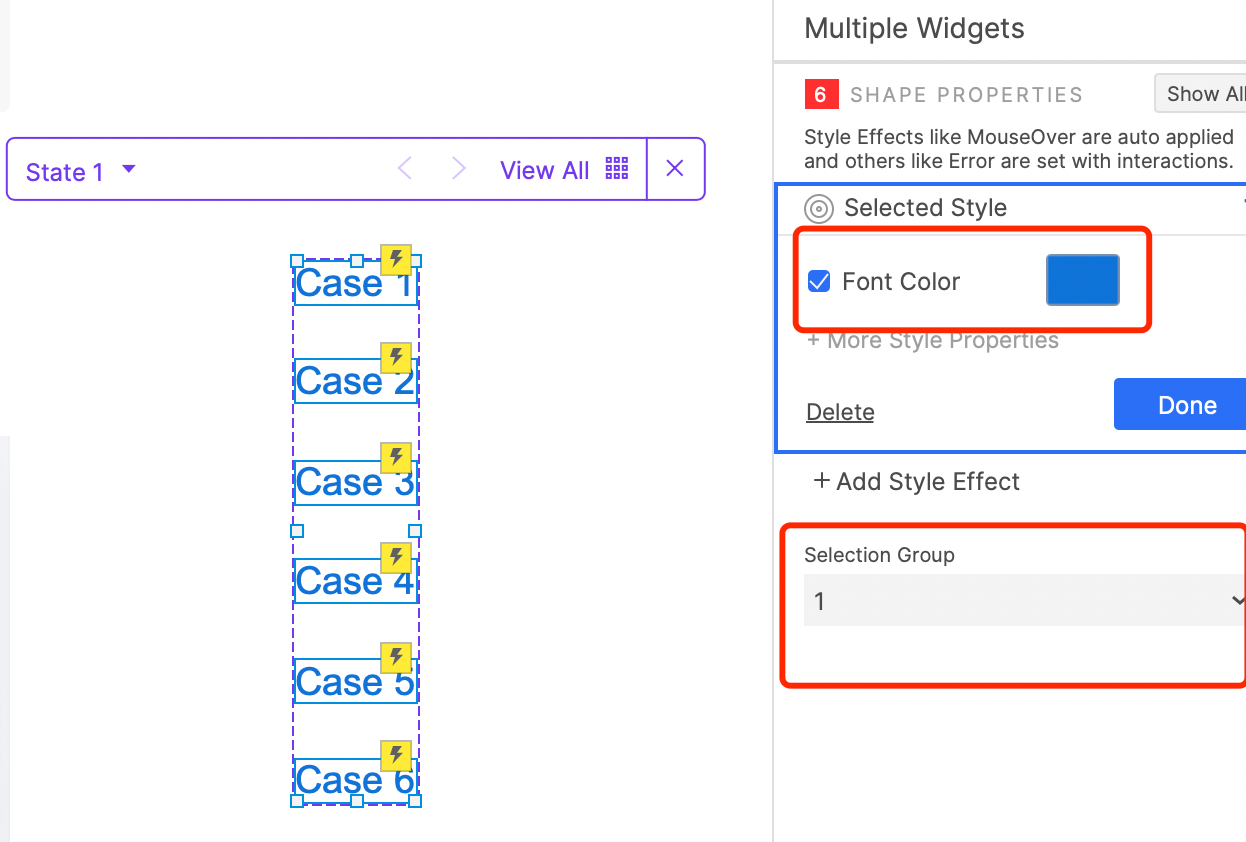Go to the previous dynamic panel state
The height and width of the screenshot is (842, 1246).
pyautogui.click(x=405, y=169)
